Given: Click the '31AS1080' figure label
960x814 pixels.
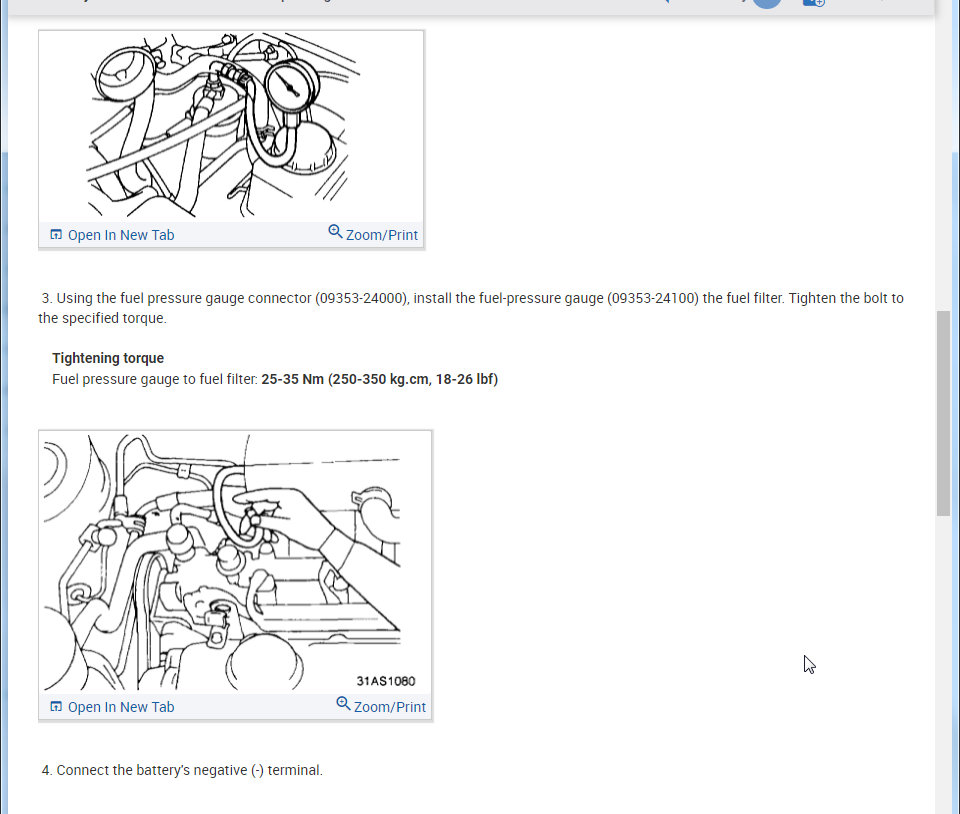Looking at the screenshot, I should coord(386,681).
